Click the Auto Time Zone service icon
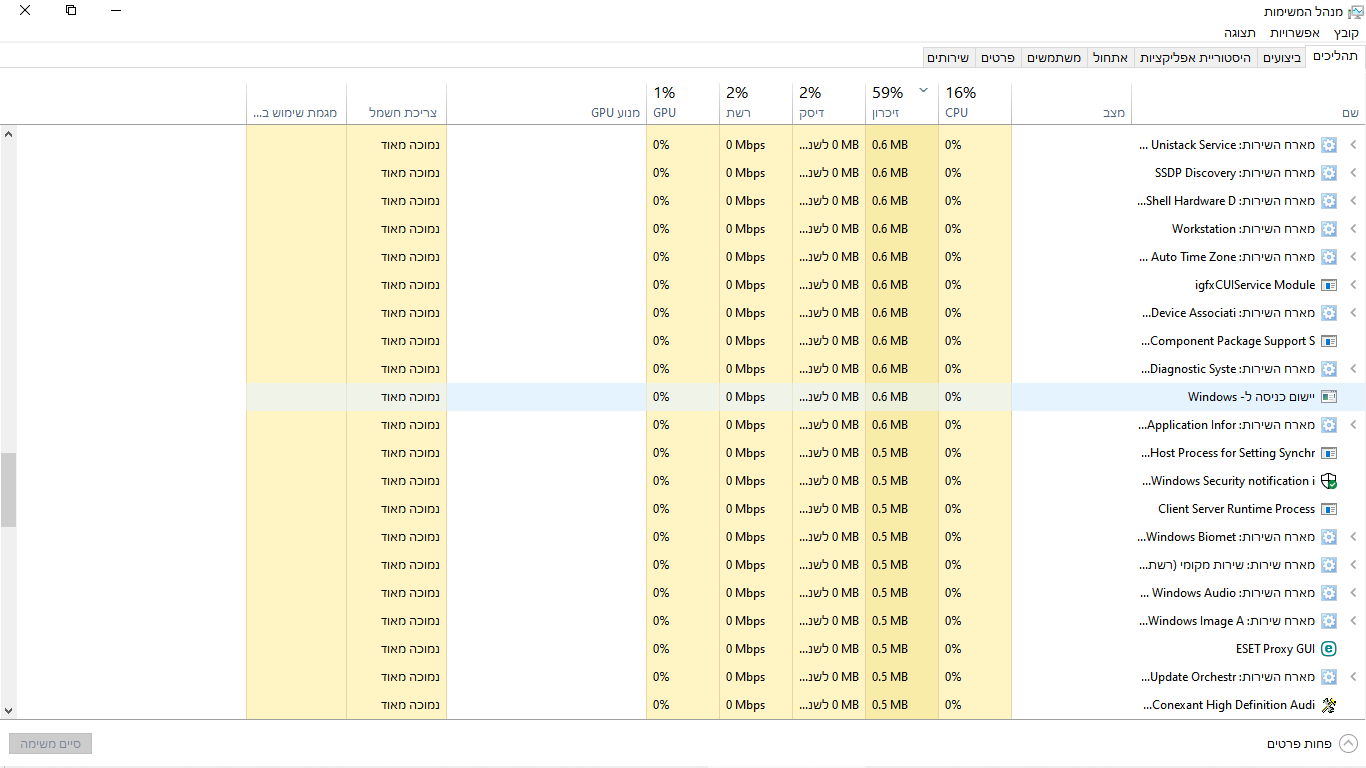The image size is (1366, 768). click(x=1329, y=257)
